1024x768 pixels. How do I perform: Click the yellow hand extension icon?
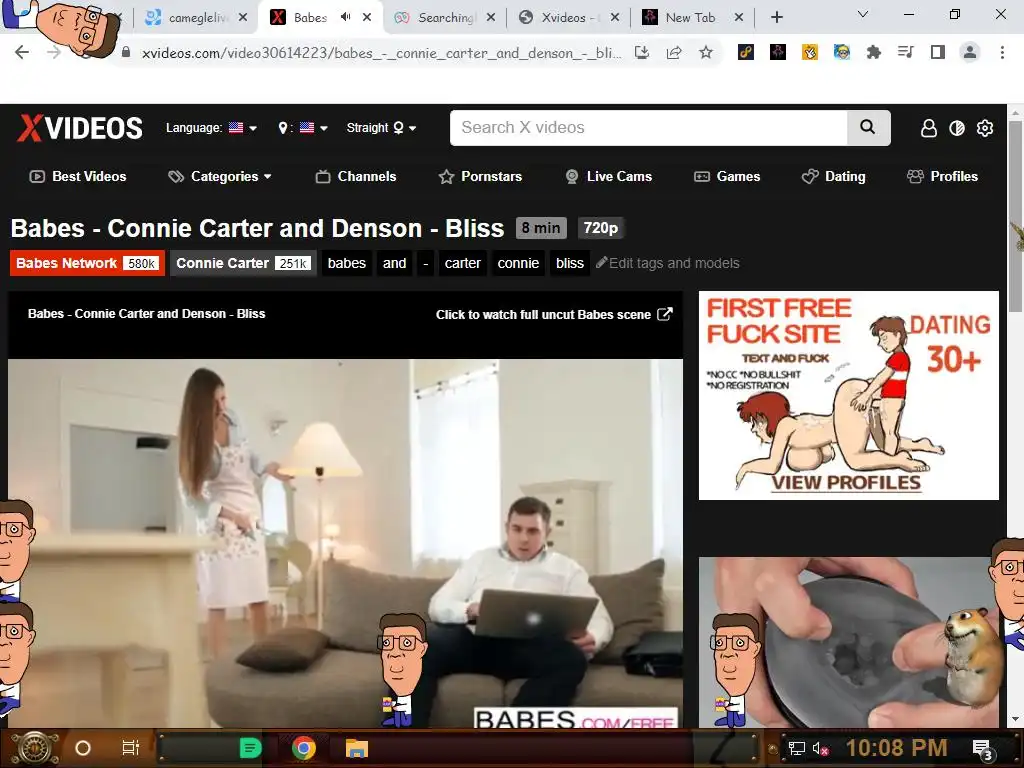click(810, 52)
